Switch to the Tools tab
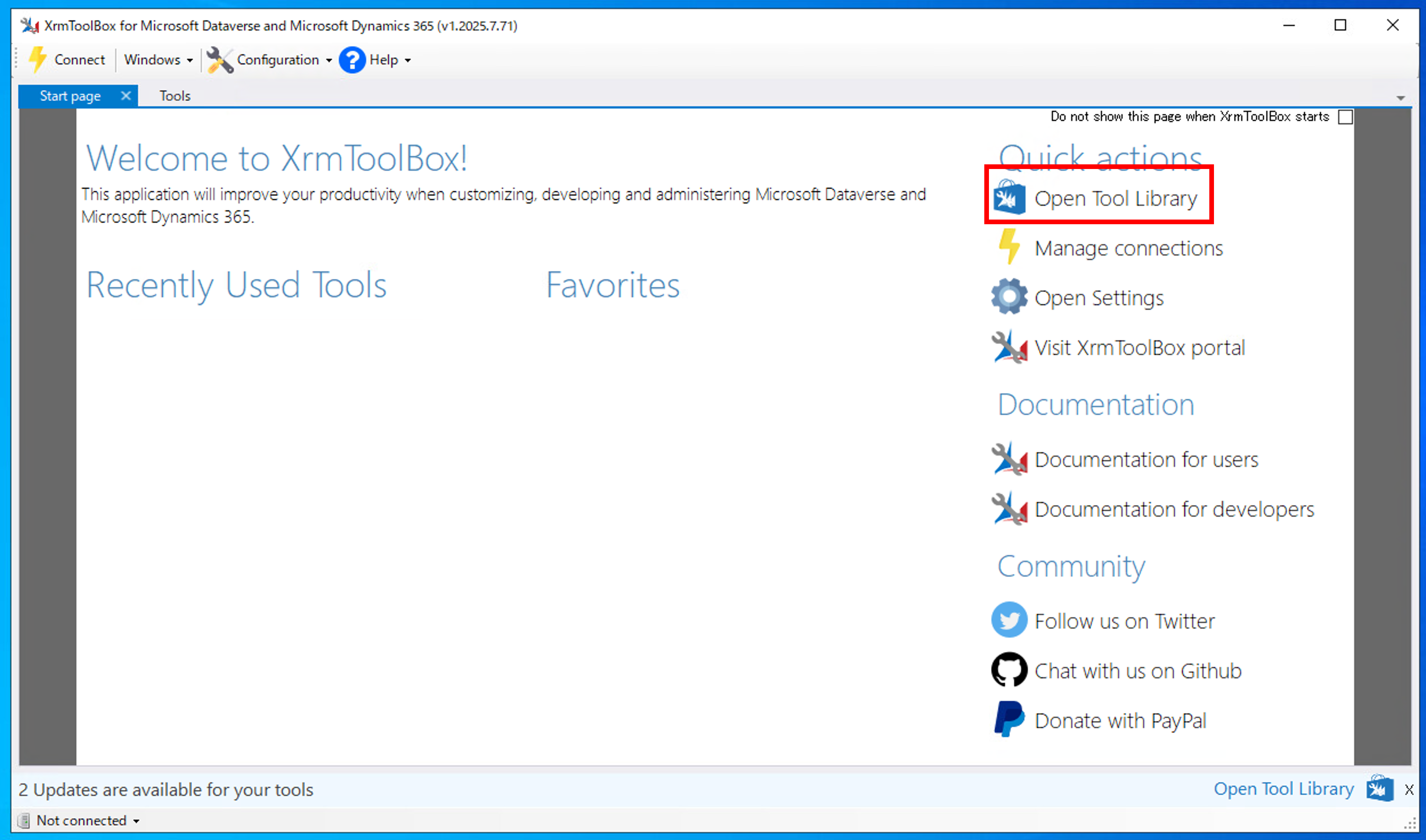This screenshot has width=1426, height=840. pos(175,96)
